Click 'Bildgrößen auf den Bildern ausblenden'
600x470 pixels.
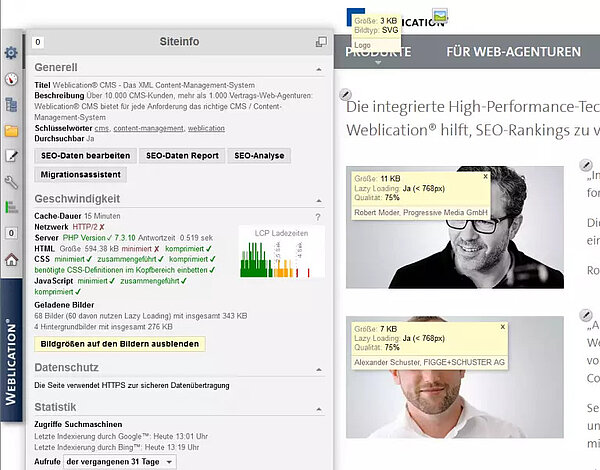coord(120,344)
